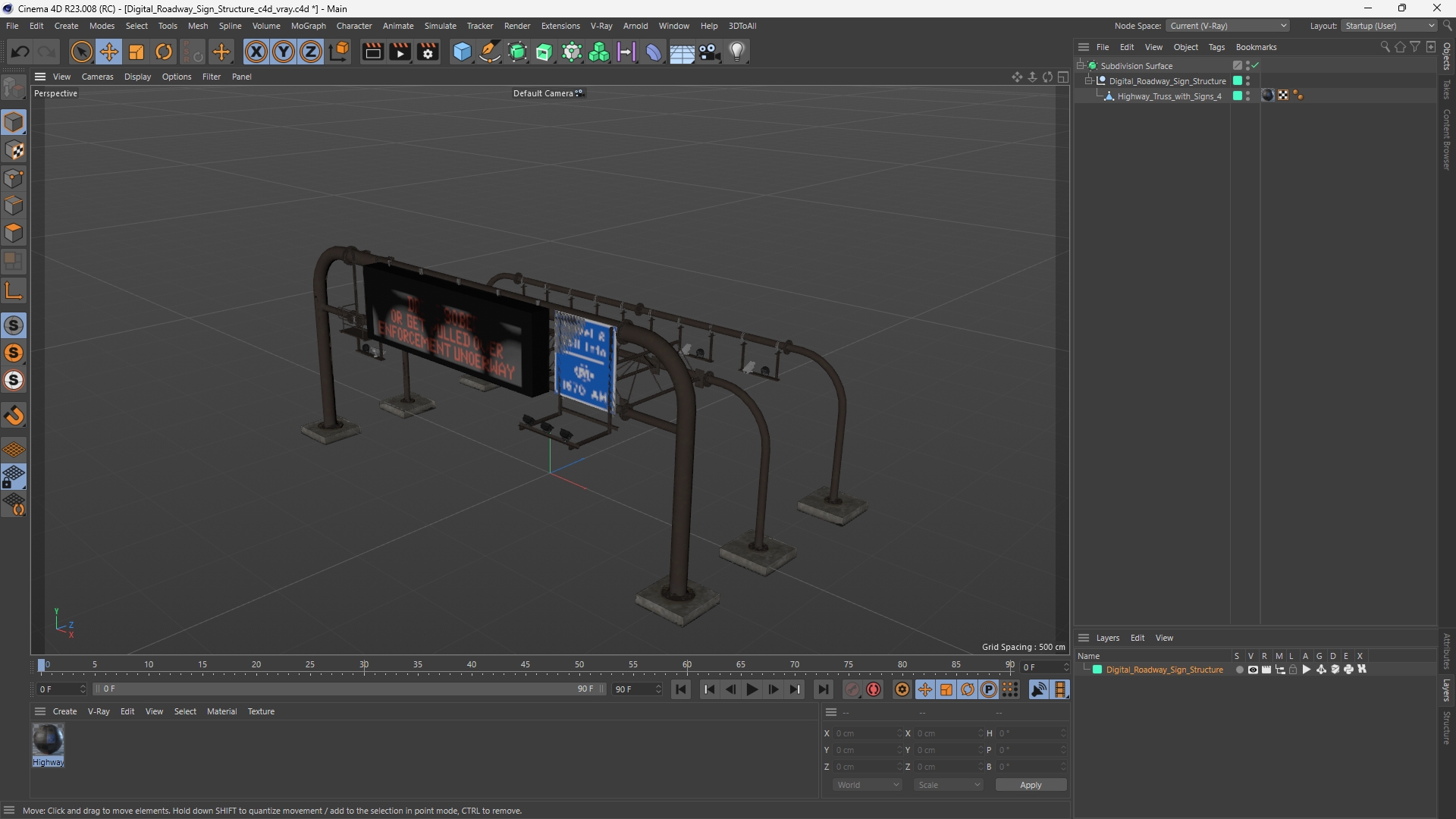Toggle Autokeying record button
Screen dimensions: 1456x819
pyautogui.click(x=874, y=689)
